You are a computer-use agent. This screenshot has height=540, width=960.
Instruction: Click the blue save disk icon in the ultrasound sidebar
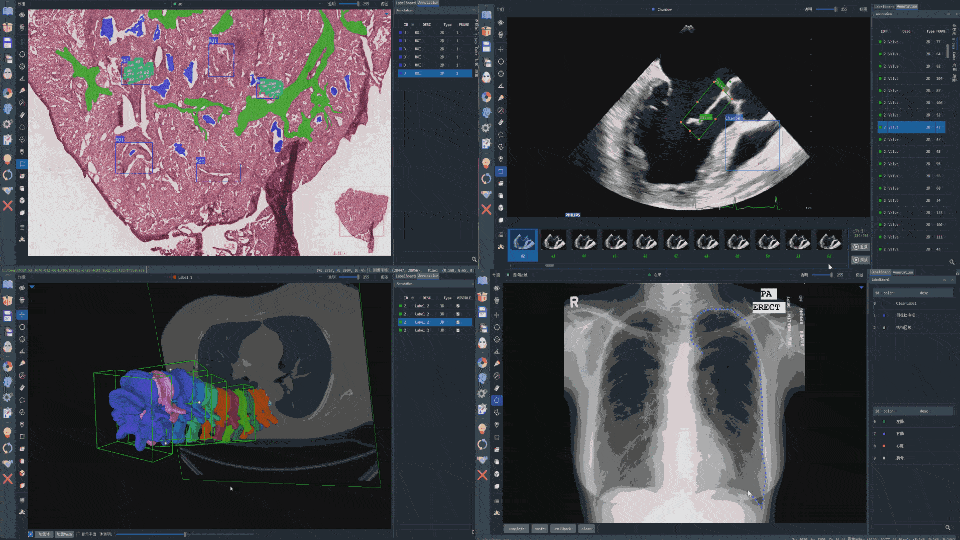486,47
